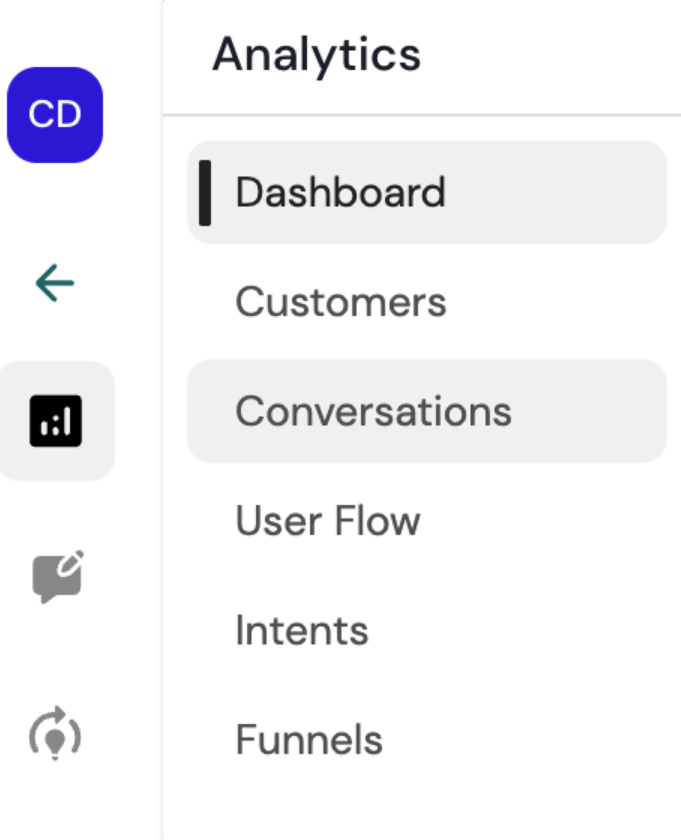Click the Intents link in sidebar

point(301,631)
